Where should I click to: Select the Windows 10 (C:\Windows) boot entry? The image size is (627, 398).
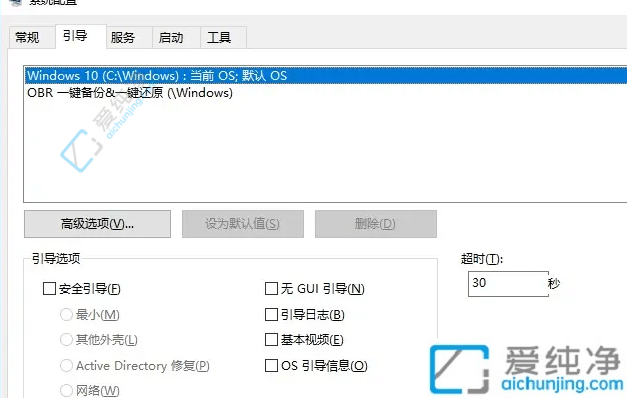click(x=325, y=76)
